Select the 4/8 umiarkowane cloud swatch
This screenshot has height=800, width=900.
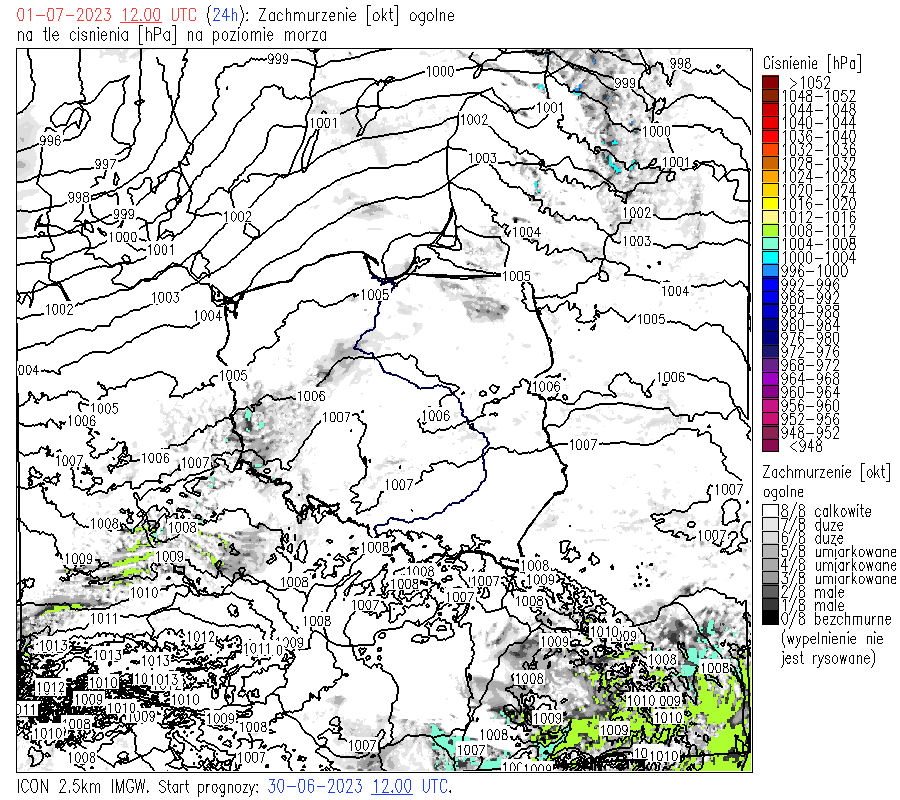point(770,565)
